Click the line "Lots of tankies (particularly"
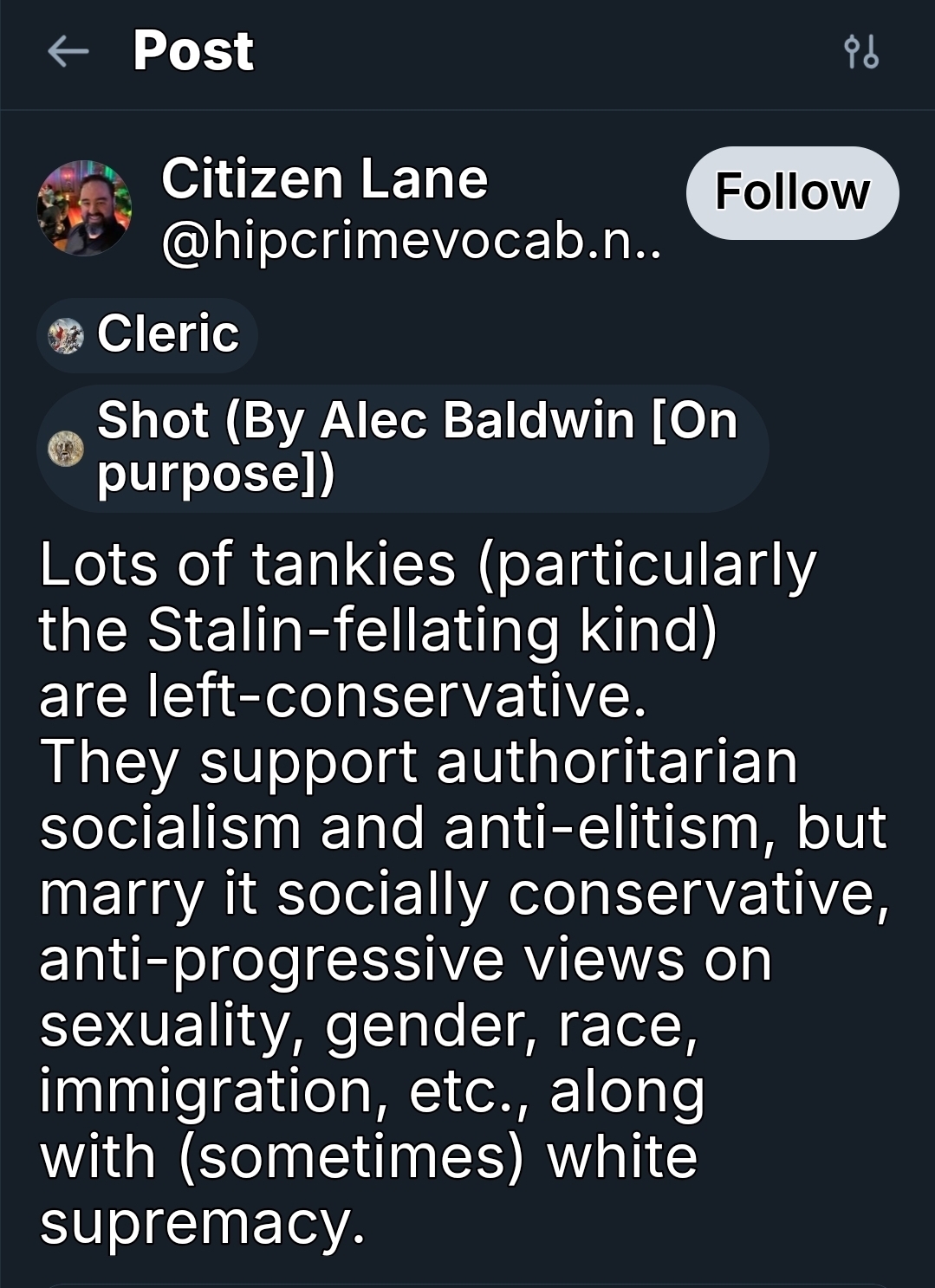Viewport: 935px width, 1288px height. 428,565
